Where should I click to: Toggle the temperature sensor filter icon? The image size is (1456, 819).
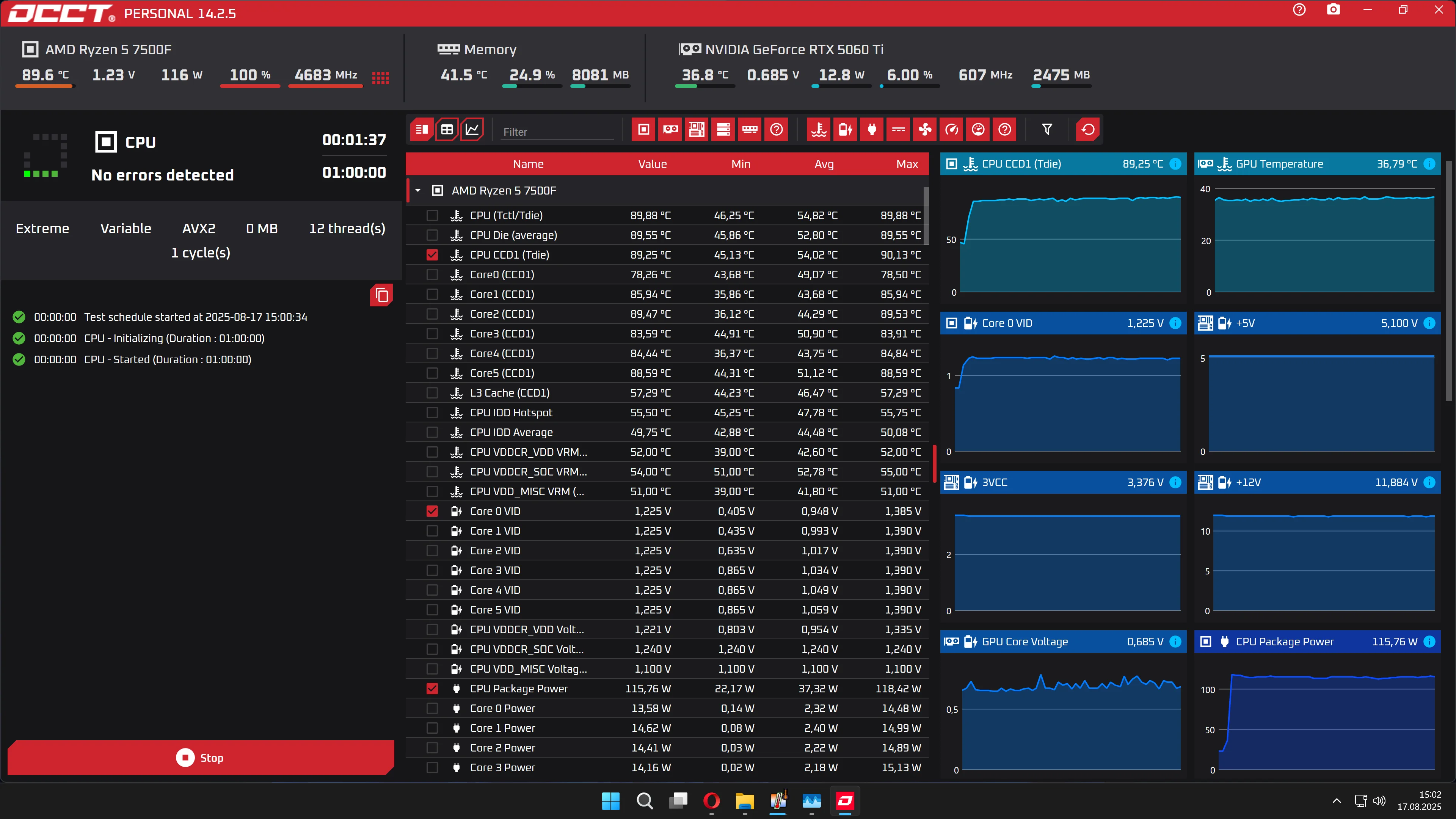(x=819, y=129)
